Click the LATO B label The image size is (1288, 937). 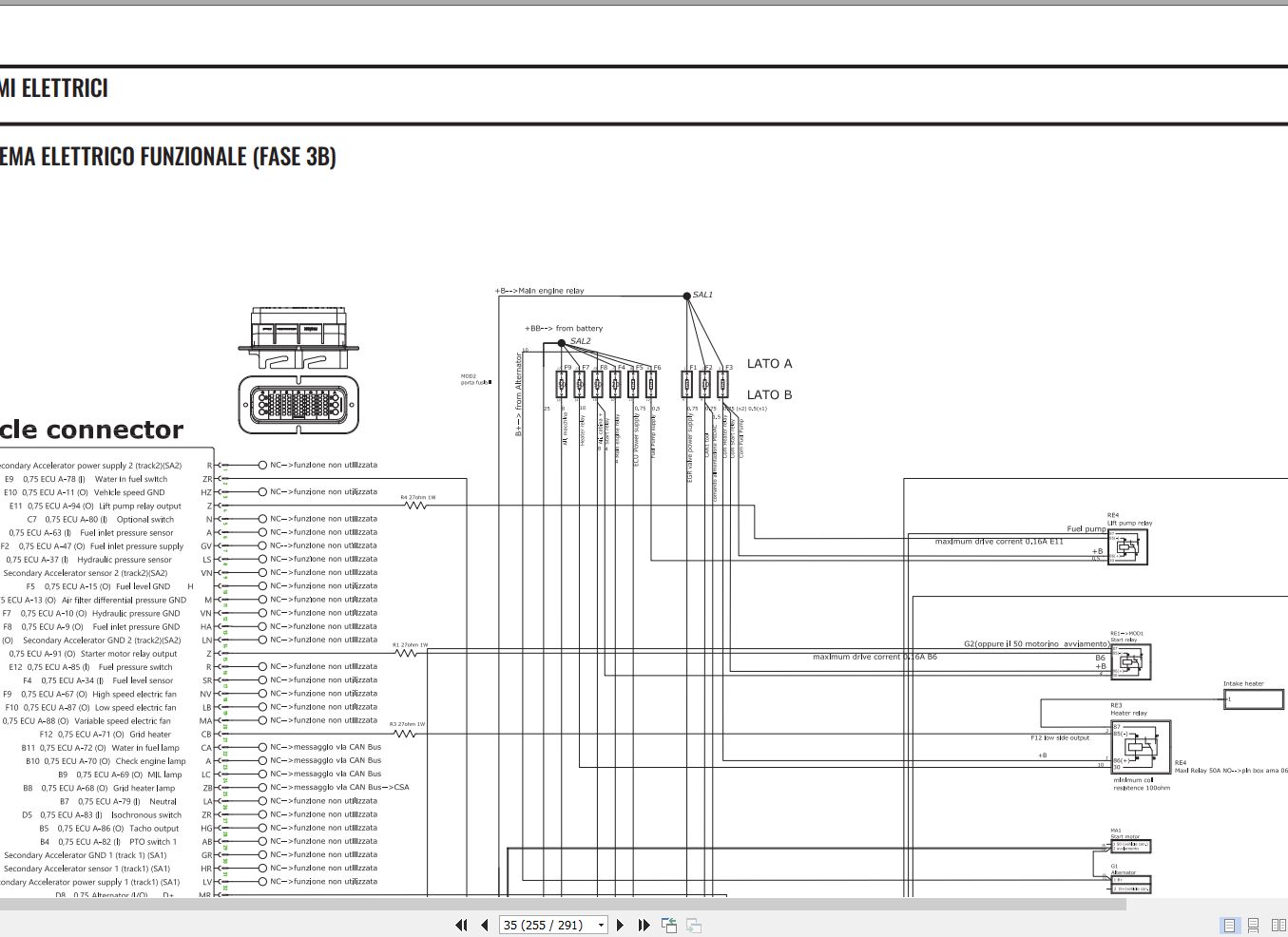pos(769,394)
